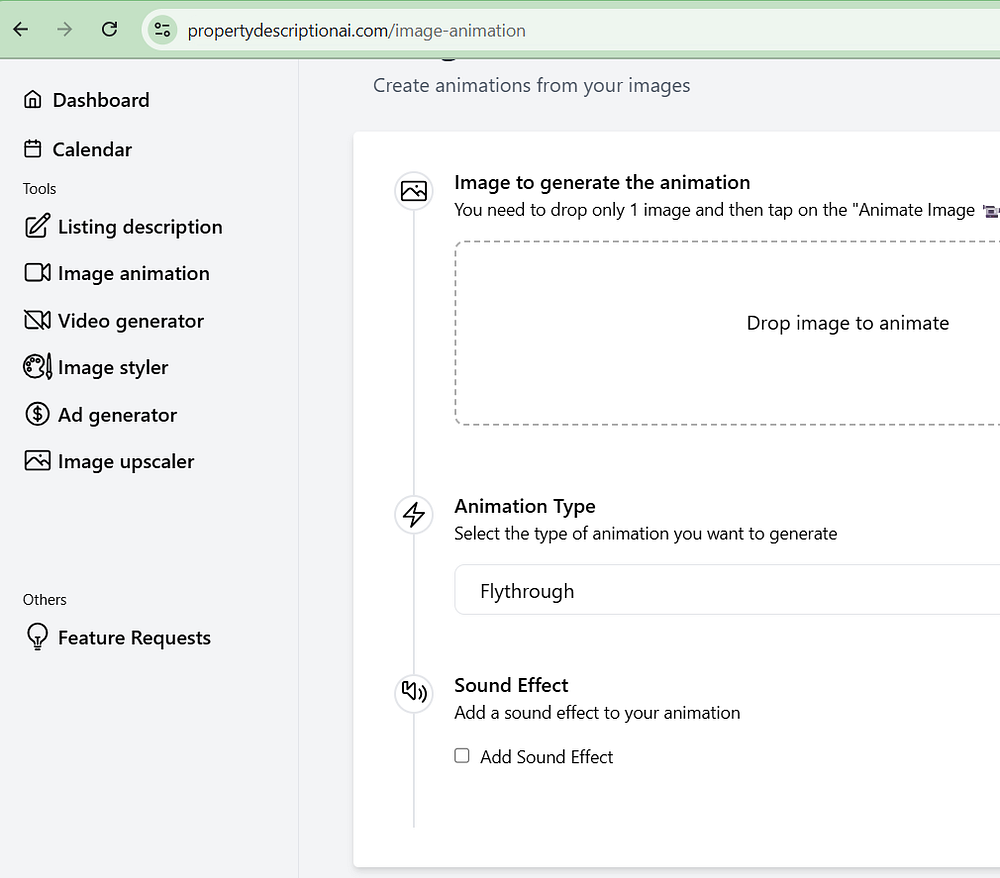Open the Flythrough animation type dropdown
This screenshot has width=1000, height=878.
727,590
